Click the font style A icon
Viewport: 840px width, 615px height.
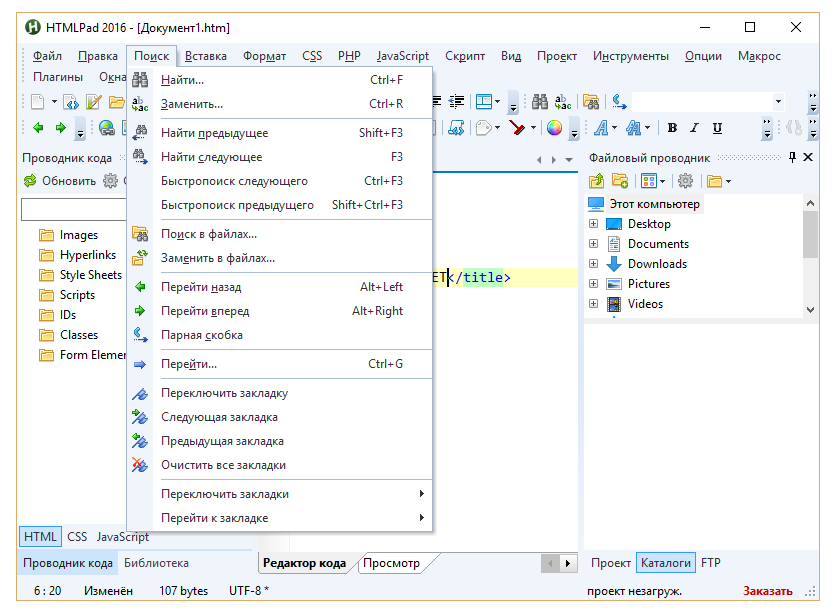click(x=602, y=128)
